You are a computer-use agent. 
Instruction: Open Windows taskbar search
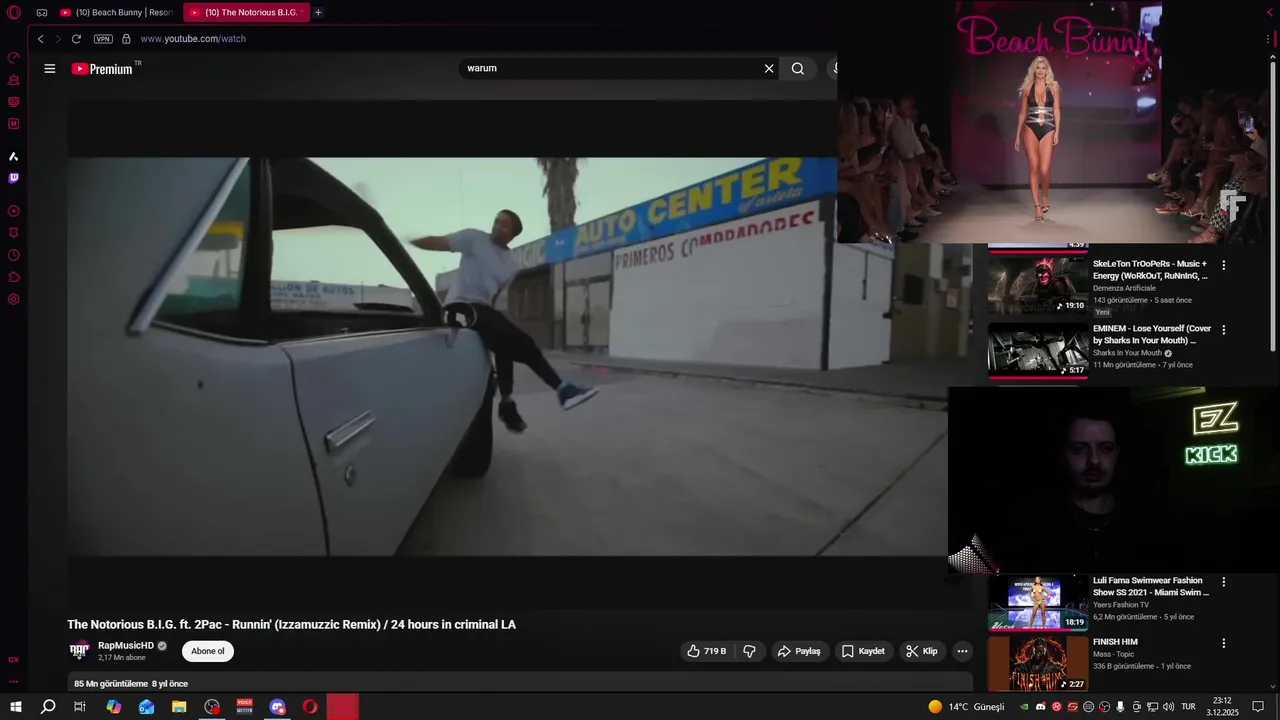click(x=48, y=707)
